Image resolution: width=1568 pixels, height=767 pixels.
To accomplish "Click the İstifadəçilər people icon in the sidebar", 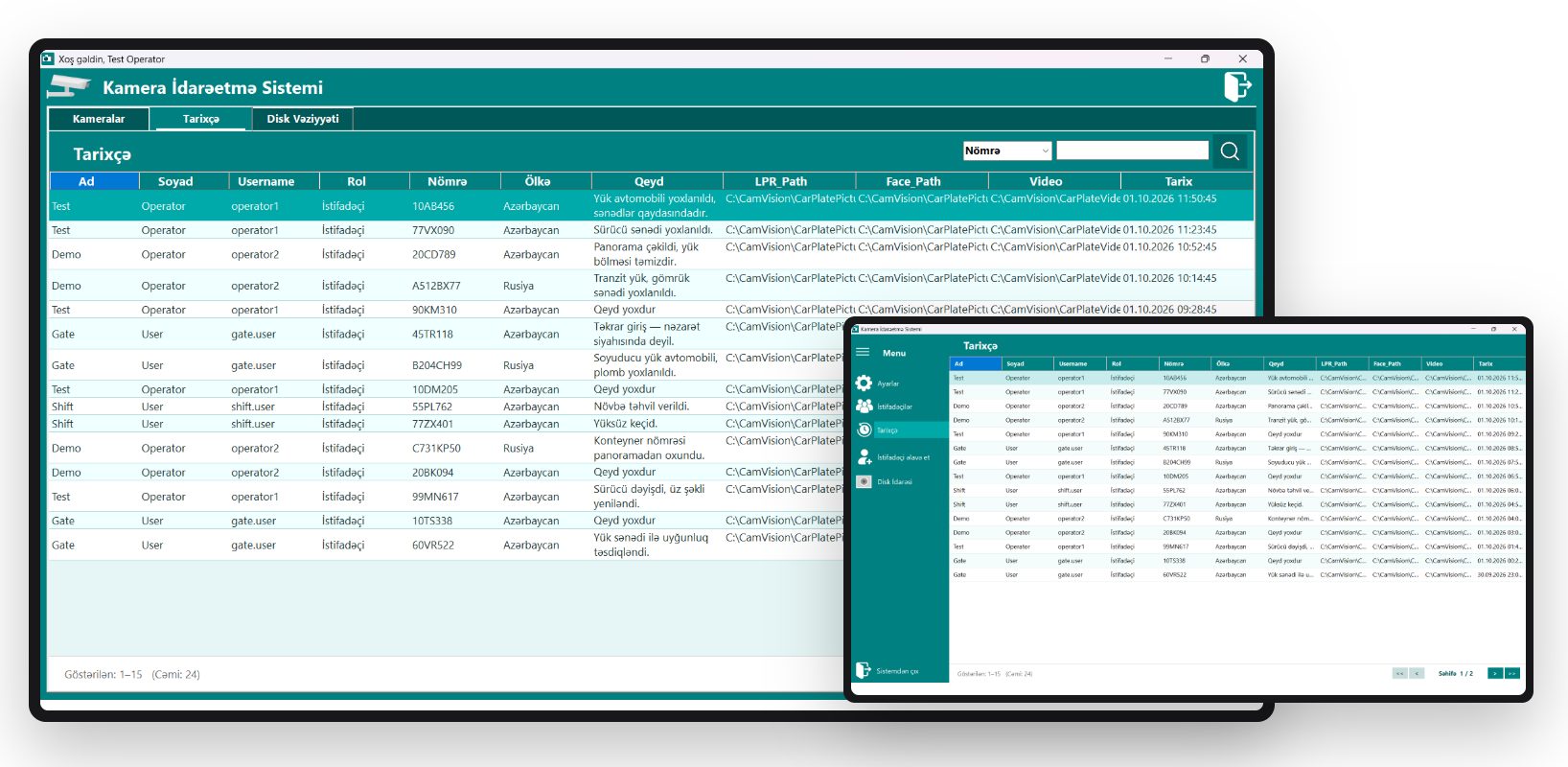I will point(864,407).
